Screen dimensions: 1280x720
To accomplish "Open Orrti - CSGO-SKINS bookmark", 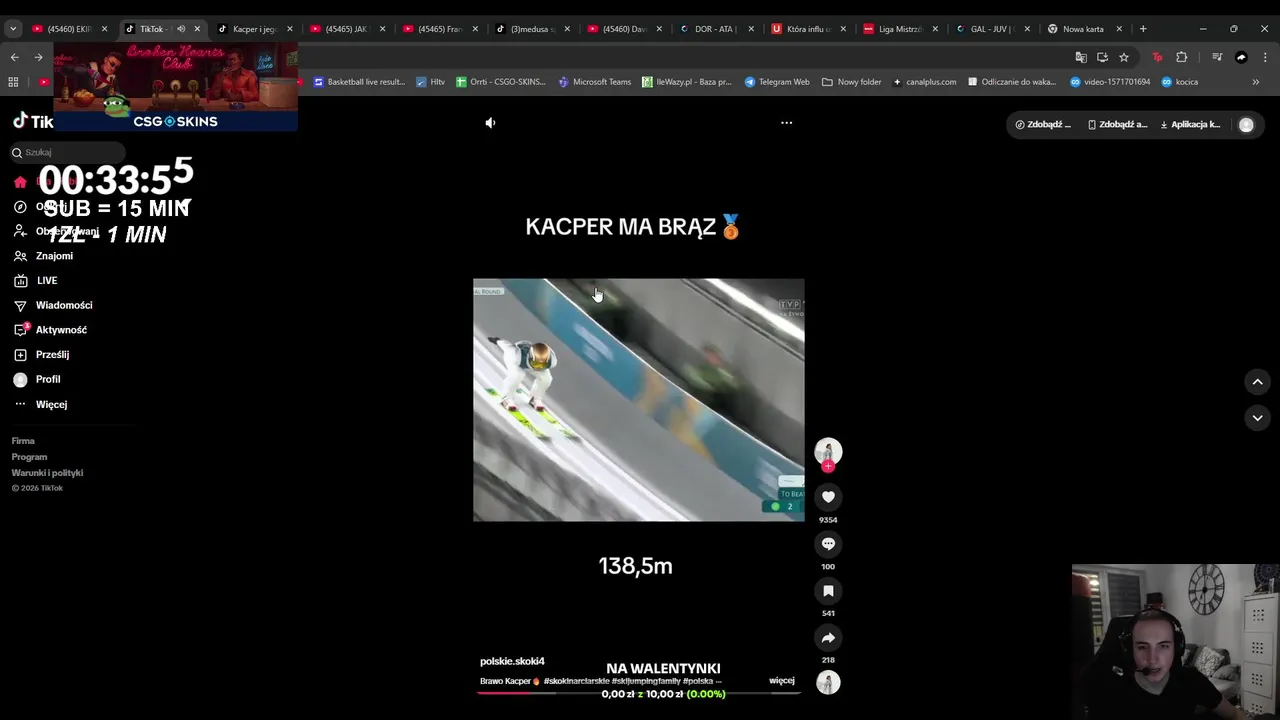I will [501, 82].
